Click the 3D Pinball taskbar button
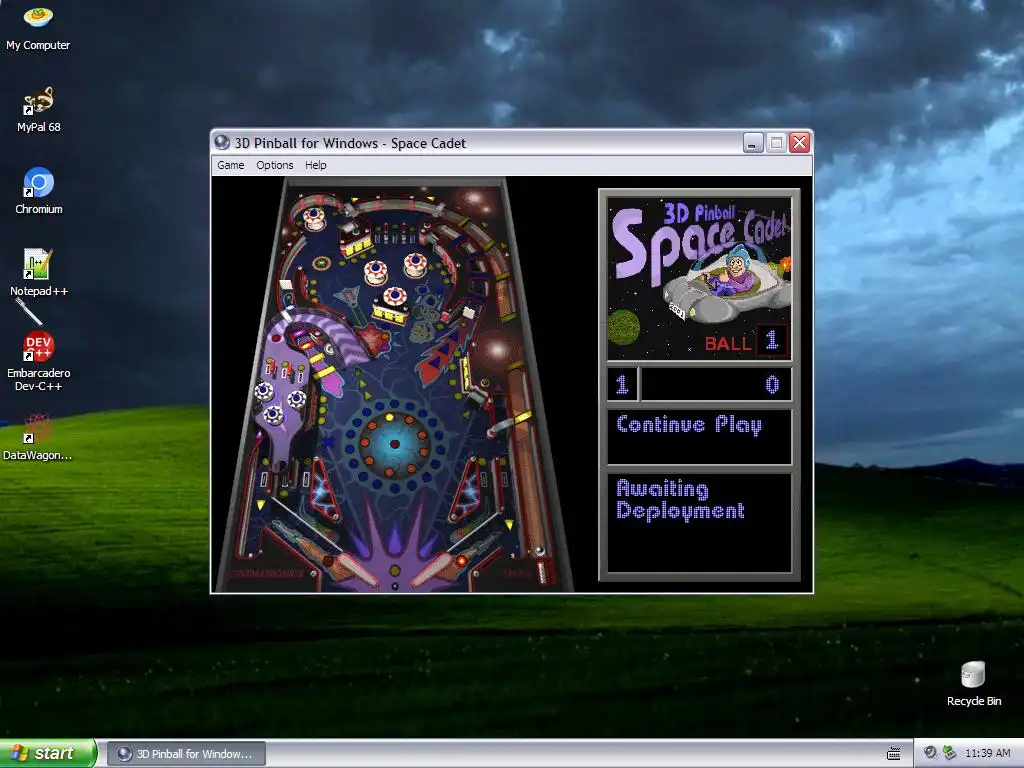This screenshot has height=768, width=1024. pos(186,754)
